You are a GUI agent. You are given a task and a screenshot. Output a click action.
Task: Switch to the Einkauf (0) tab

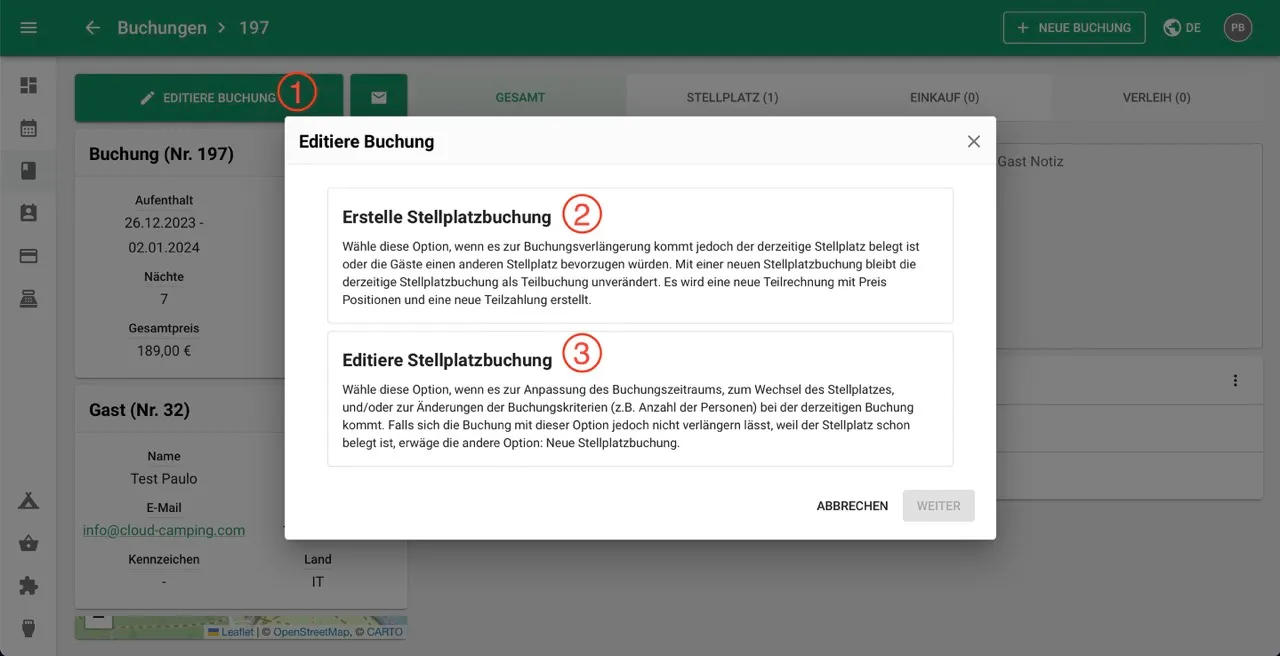[944, 98]
